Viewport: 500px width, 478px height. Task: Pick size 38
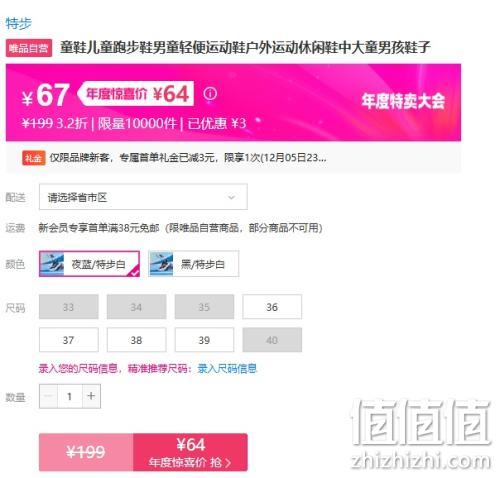tap(136, 340)
